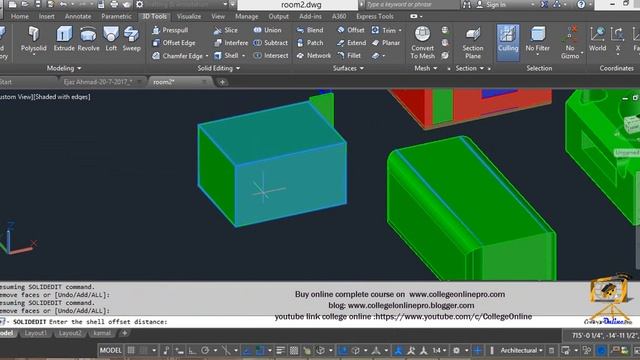Apply the Shell solid edit
The height and width of the screenshot is (360, 640).
pos(227,56)
